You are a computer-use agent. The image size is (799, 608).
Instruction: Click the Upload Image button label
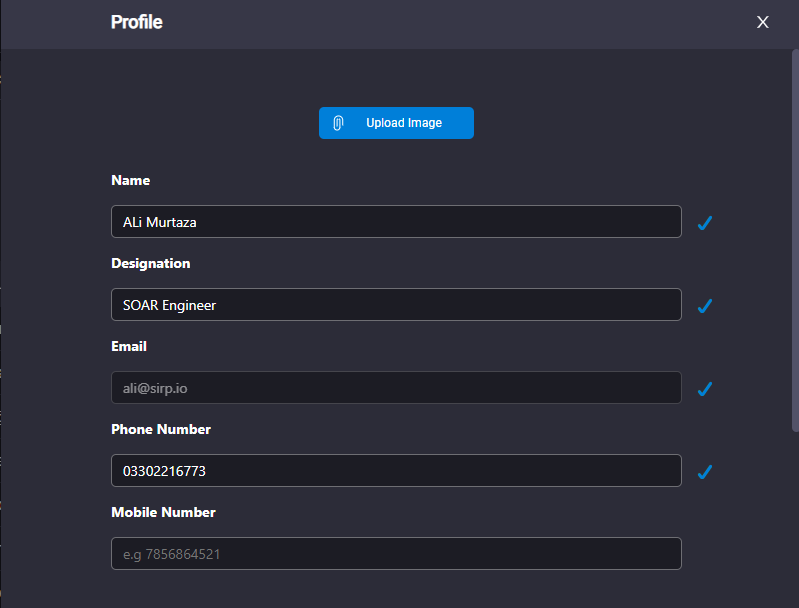tap(404, 123)
